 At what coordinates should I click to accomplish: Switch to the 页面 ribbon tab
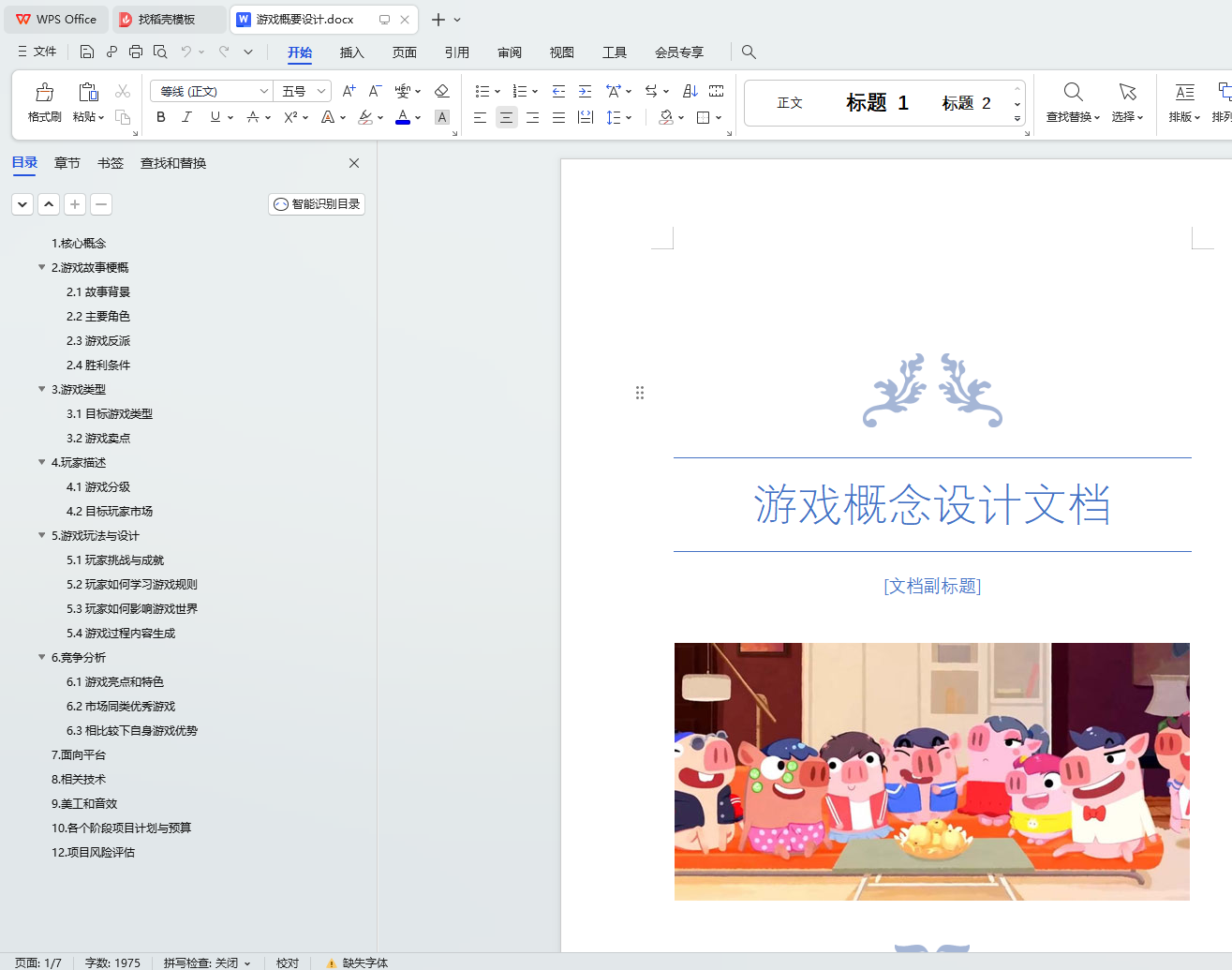click(404, 52)
